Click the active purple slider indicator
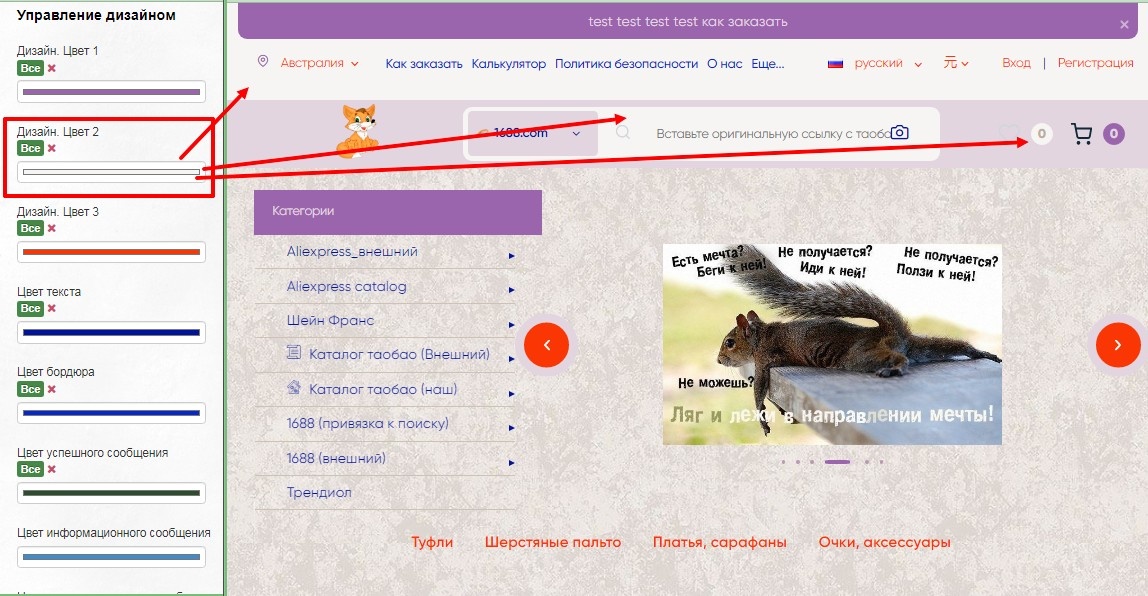The height and width of the screenshot is (596, 1148). pyautogui.click(x=838, y=462)
